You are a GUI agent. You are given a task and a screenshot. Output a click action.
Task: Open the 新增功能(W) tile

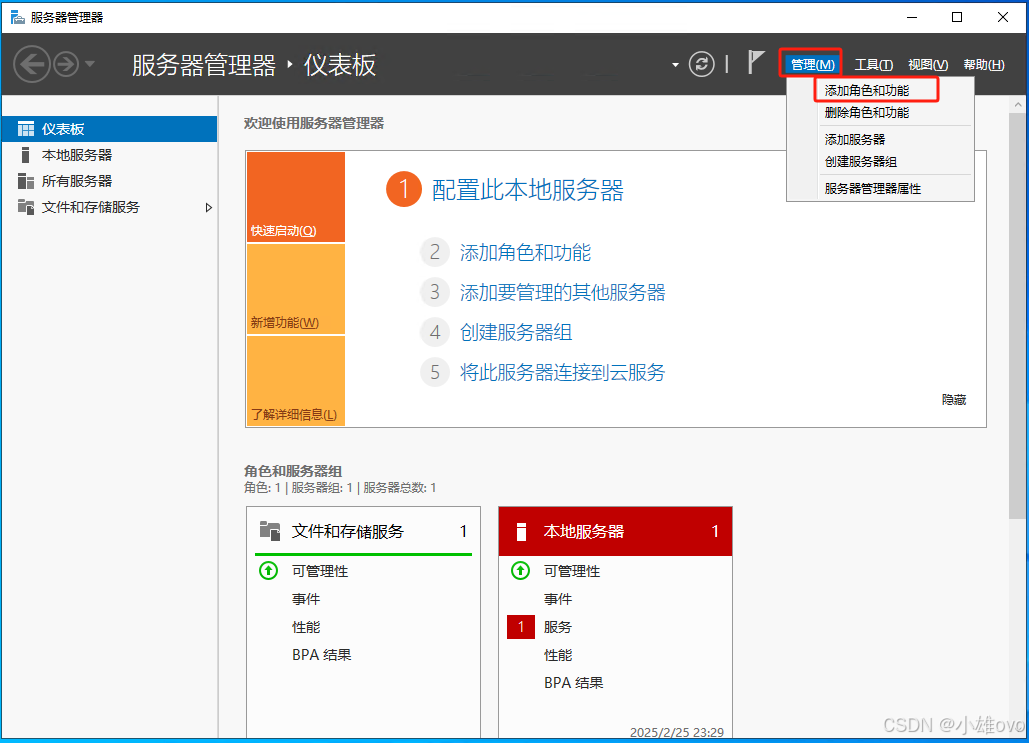pyautogui.click(x=296, y=289)
